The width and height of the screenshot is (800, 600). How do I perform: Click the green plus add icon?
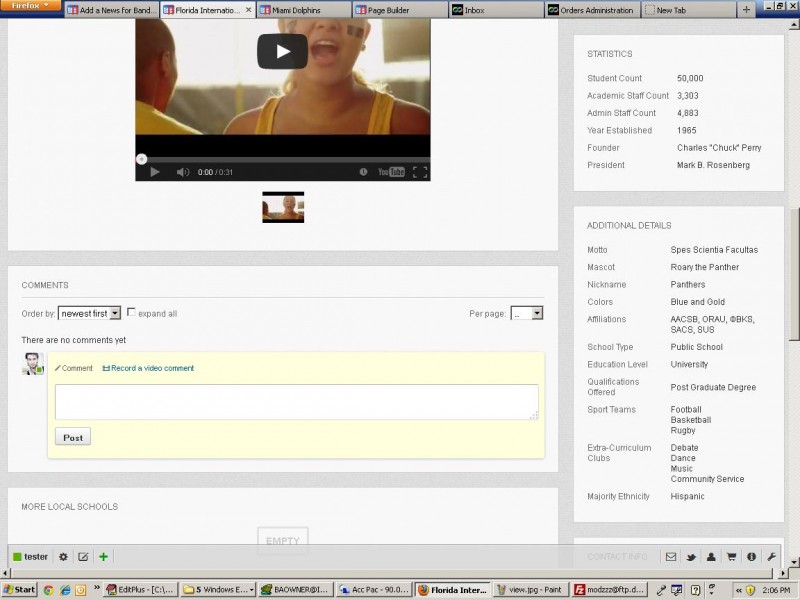coord(104,557)
